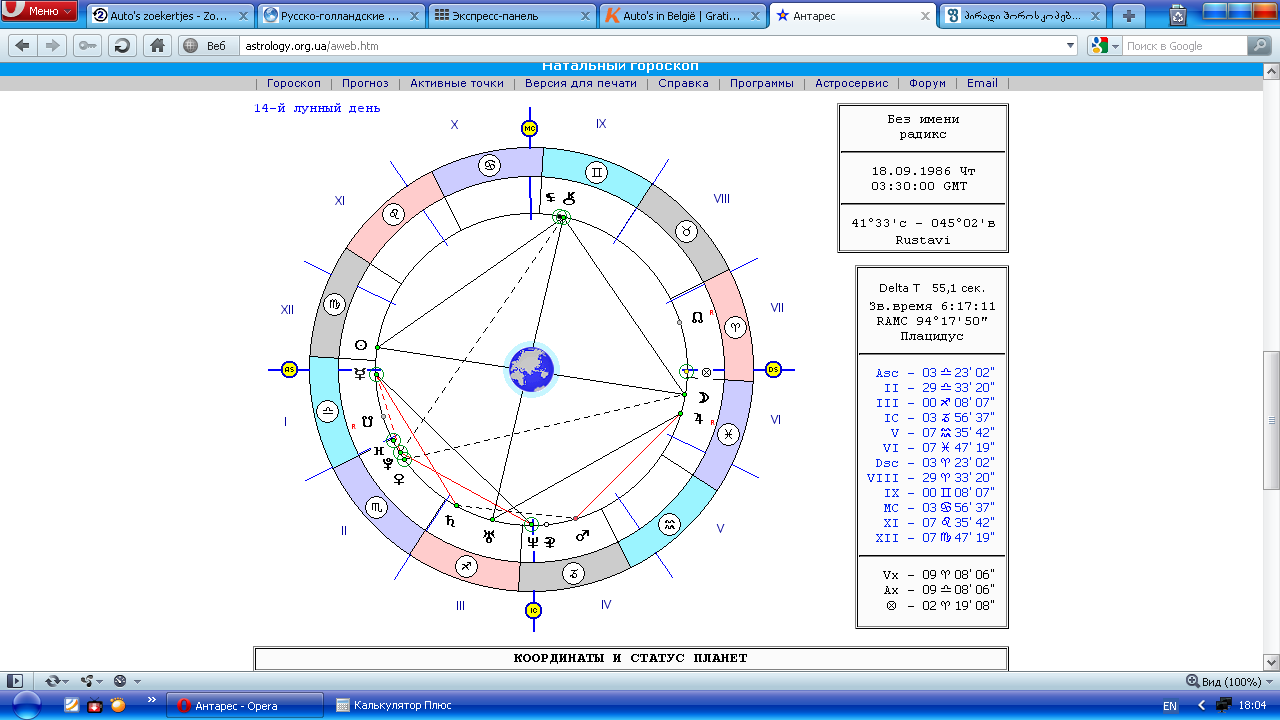Image resolution: width=1280 pixels, height=720 pixels.
Task: Go forward to the next page
Action: pyautogui.click(x=52, y=46)
